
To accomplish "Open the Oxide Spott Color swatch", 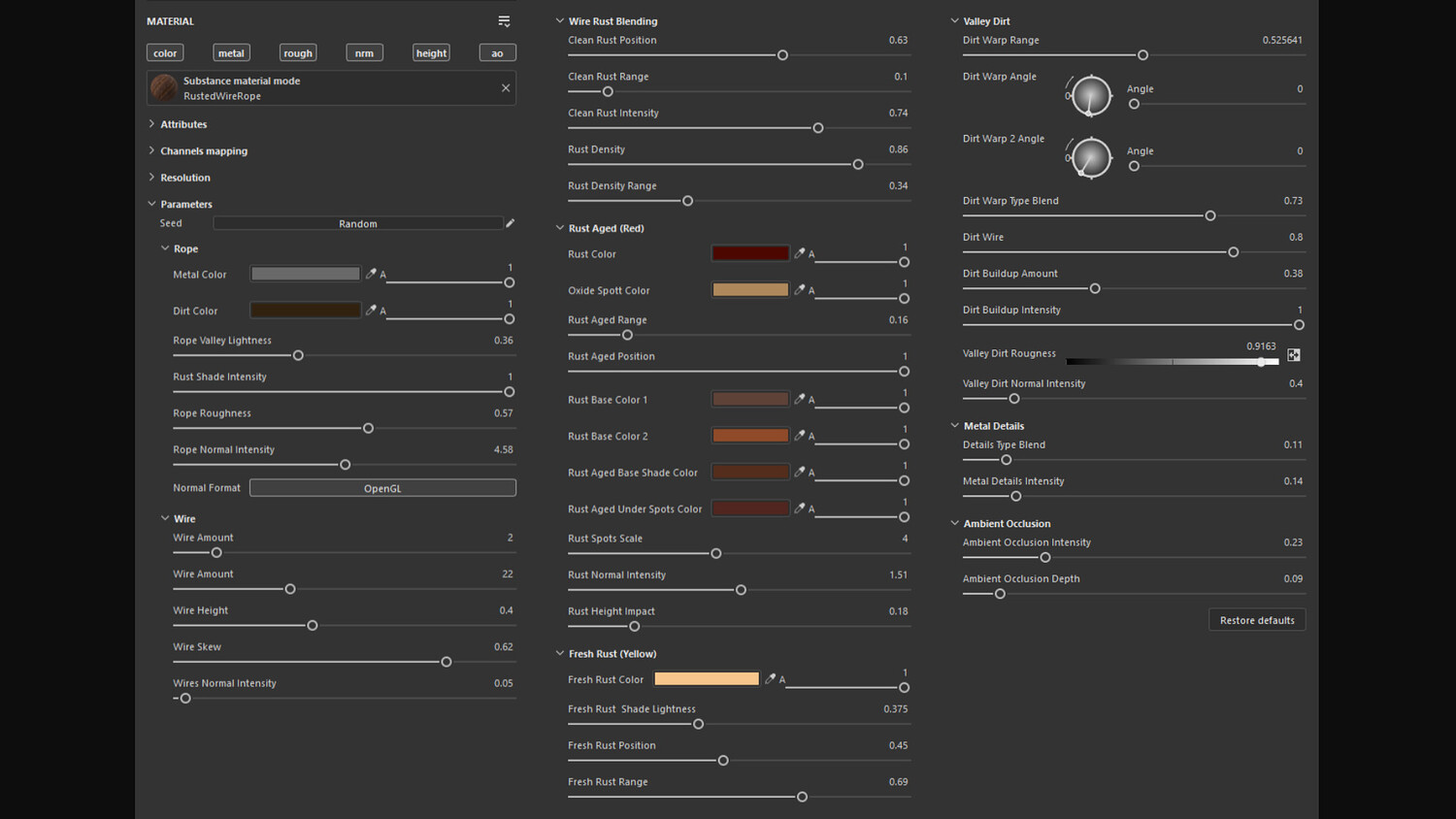I will point(750,289).
